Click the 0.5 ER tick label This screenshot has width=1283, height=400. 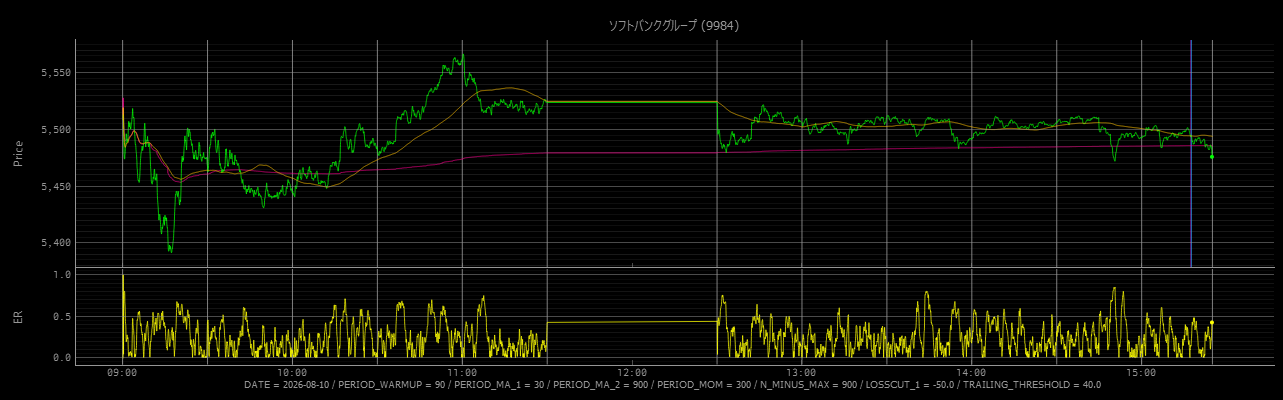[x=62, y=317]
